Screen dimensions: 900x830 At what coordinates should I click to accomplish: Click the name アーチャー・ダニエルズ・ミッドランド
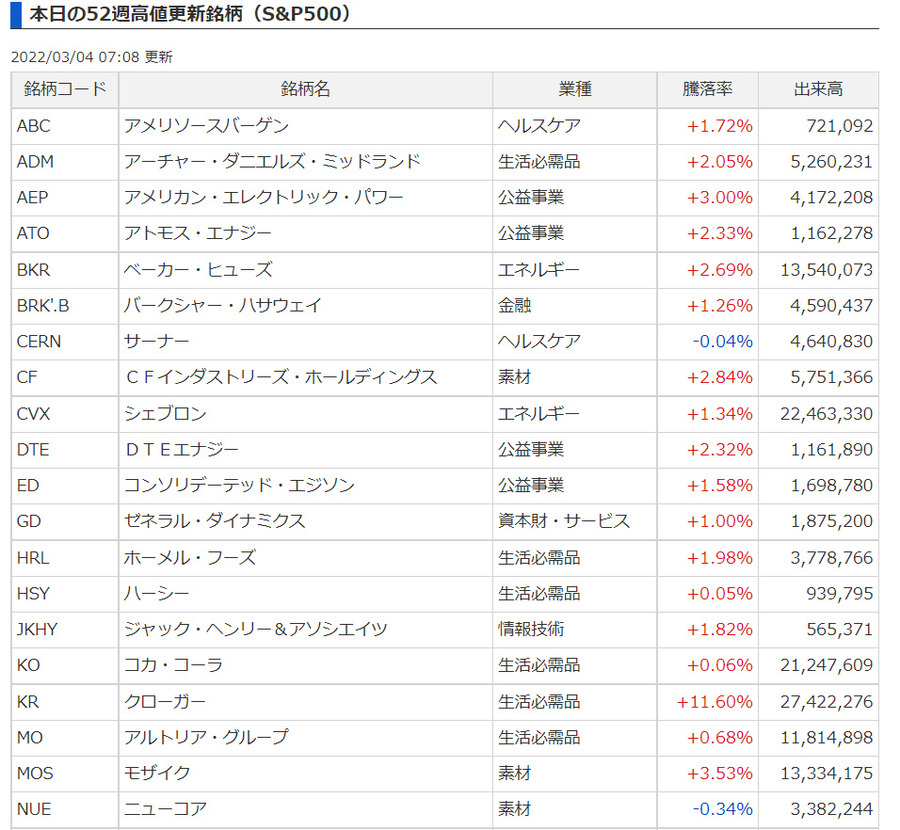coord(272,162)
